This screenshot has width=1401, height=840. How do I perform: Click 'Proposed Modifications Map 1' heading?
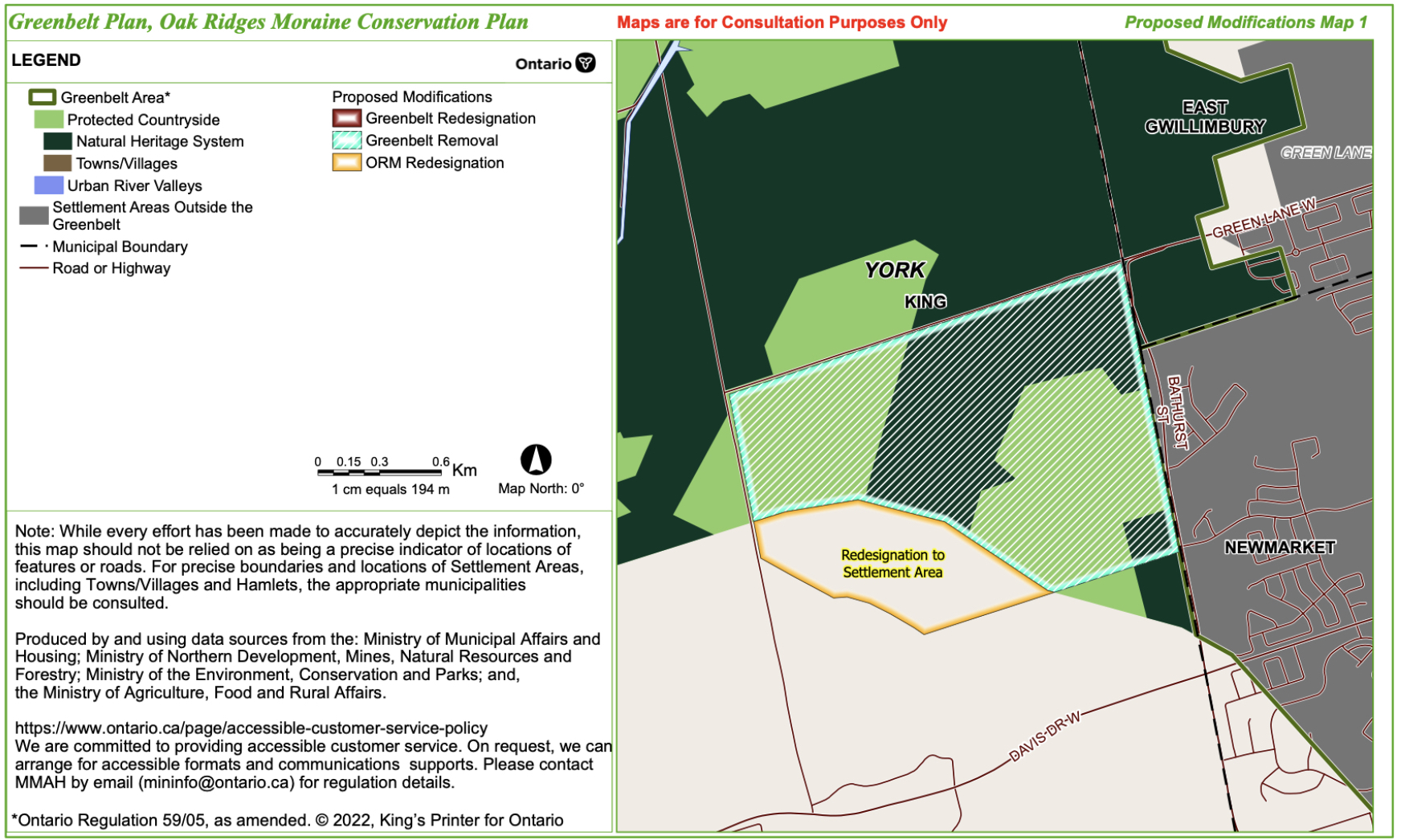tap(1246, 22)
